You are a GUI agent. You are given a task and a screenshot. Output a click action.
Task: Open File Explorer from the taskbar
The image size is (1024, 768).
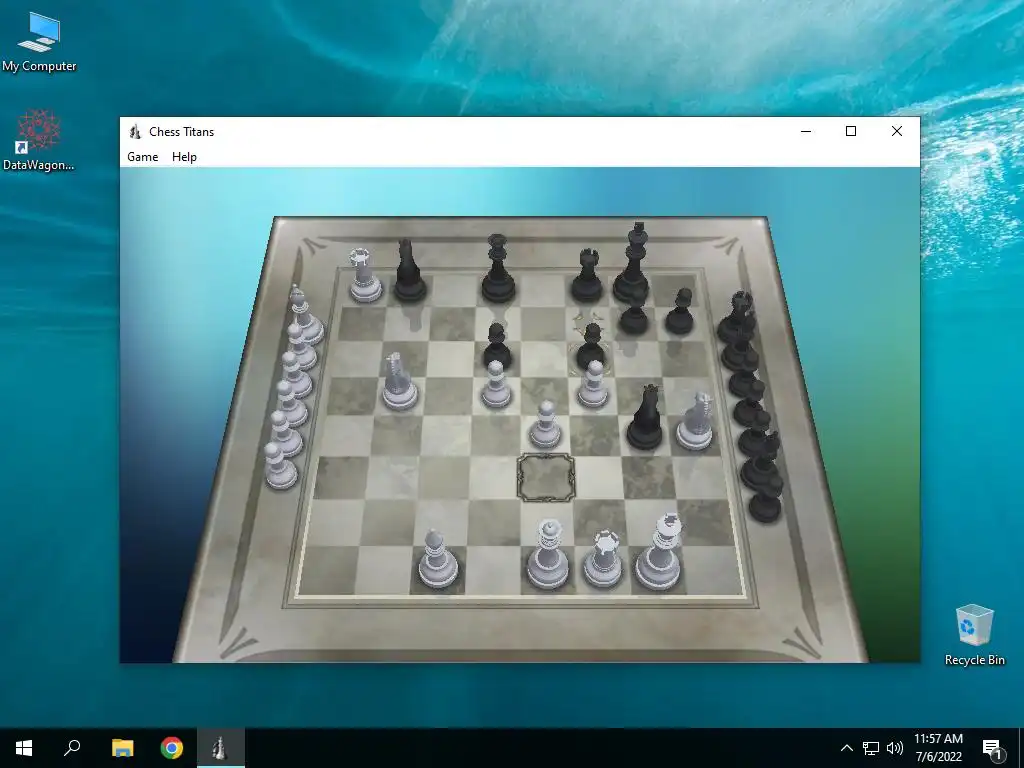pos(122,748)
